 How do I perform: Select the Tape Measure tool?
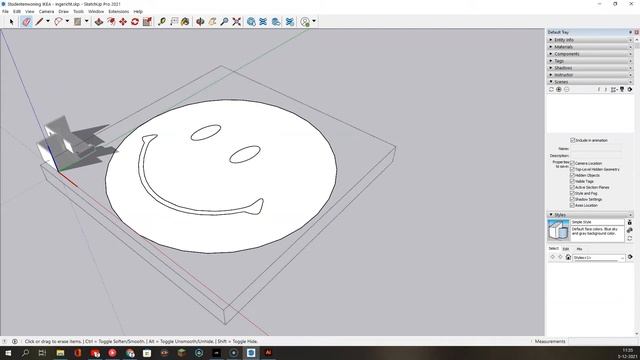(x=162, y=22)
